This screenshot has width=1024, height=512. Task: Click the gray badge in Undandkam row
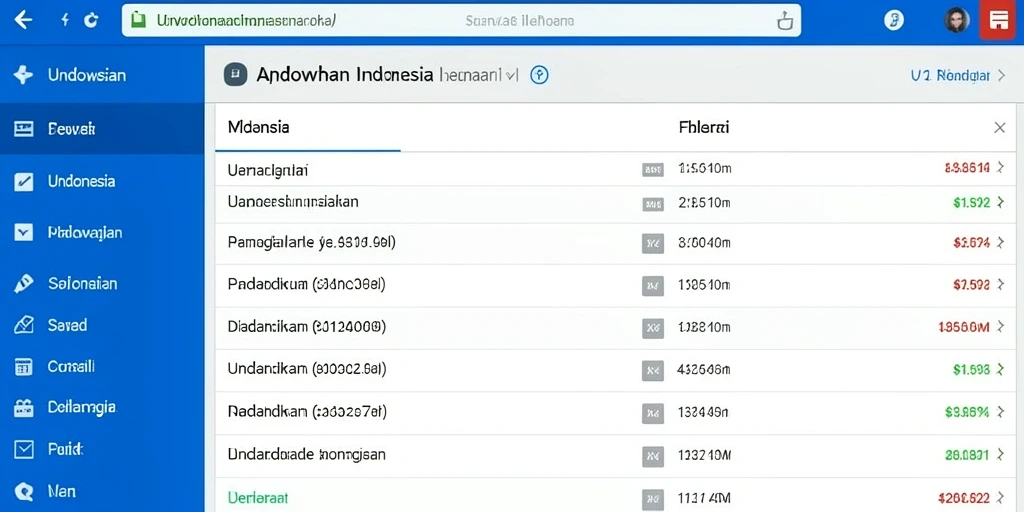point(652,371)
